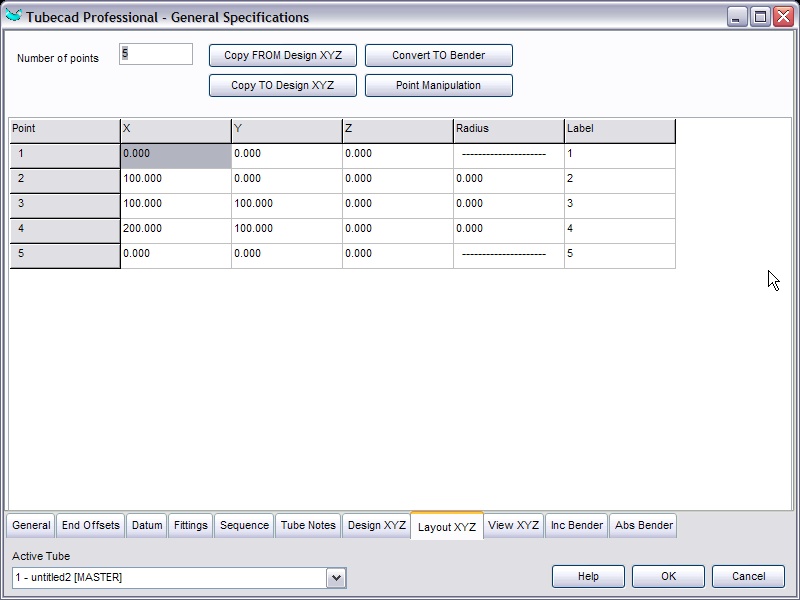Viewport: 800px width, 600px height.
Task: Open the Inc Bender tab
Action: 577,525
